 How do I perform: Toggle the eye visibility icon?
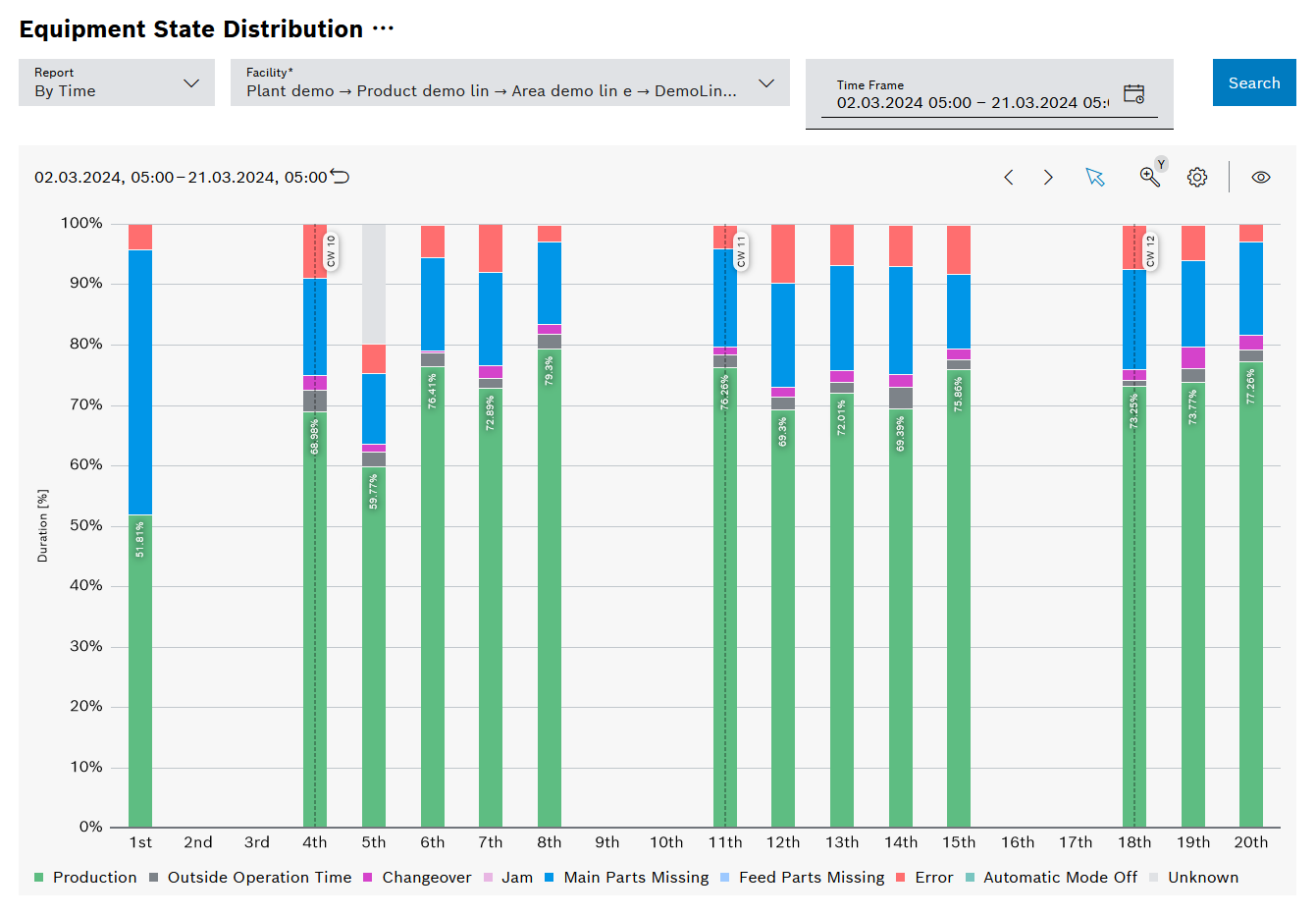point(1261,178)
